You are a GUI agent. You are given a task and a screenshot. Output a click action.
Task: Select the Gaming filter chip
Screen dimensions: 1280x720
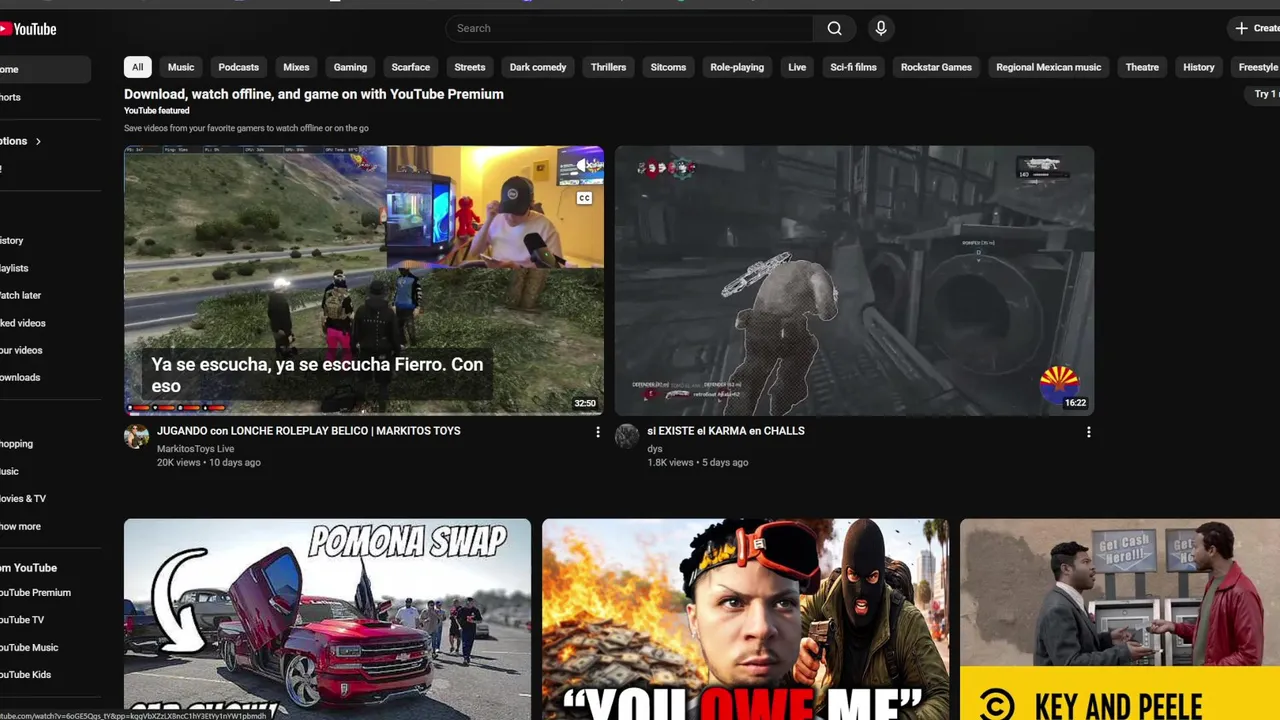click(x=350, y=67)
